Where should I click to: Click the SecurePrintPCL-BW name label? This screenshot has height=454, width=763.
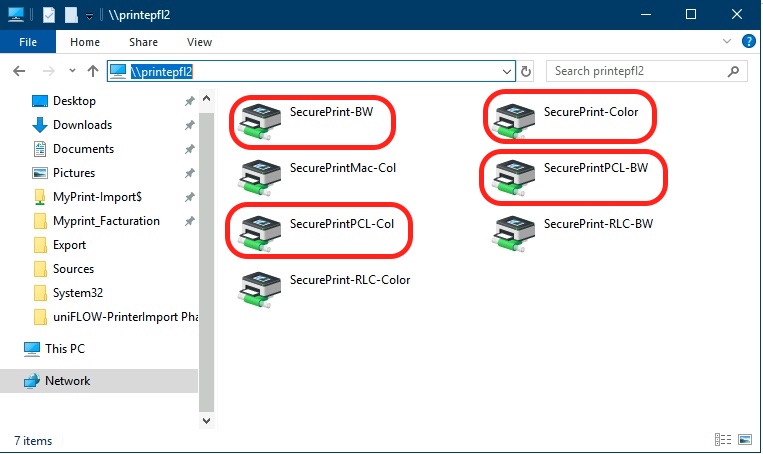(596, 168)
